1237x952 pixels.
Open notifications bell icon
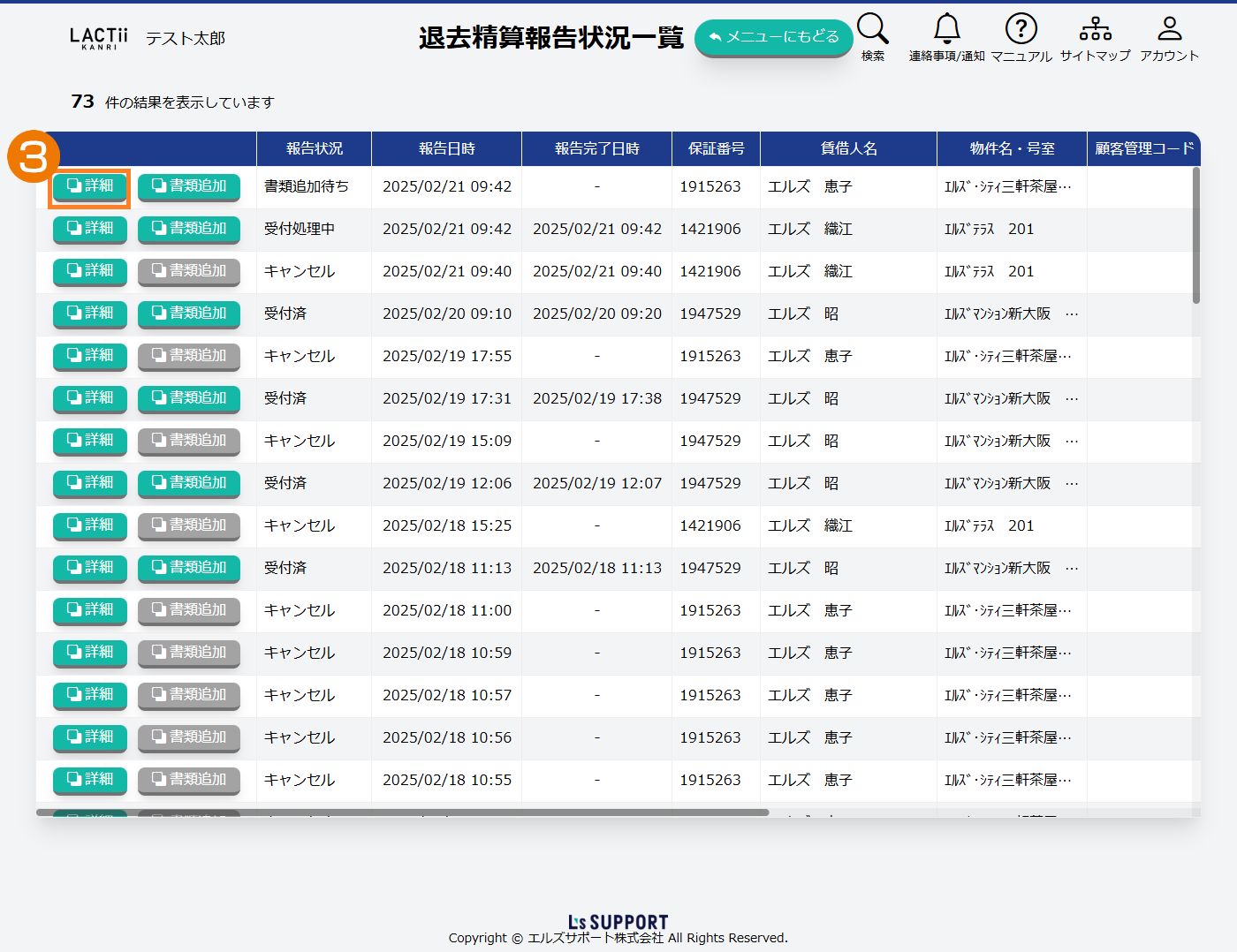[x=946, y=29]
